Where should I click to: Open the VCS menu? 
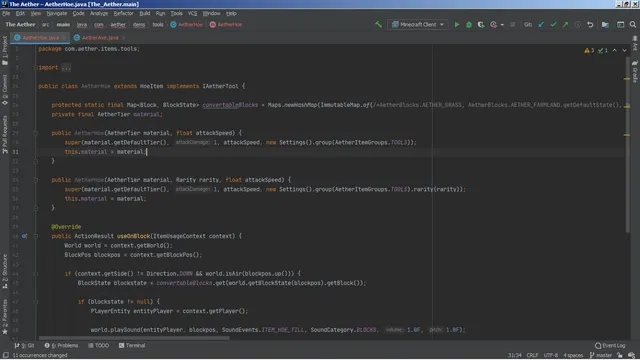(192, 13)
